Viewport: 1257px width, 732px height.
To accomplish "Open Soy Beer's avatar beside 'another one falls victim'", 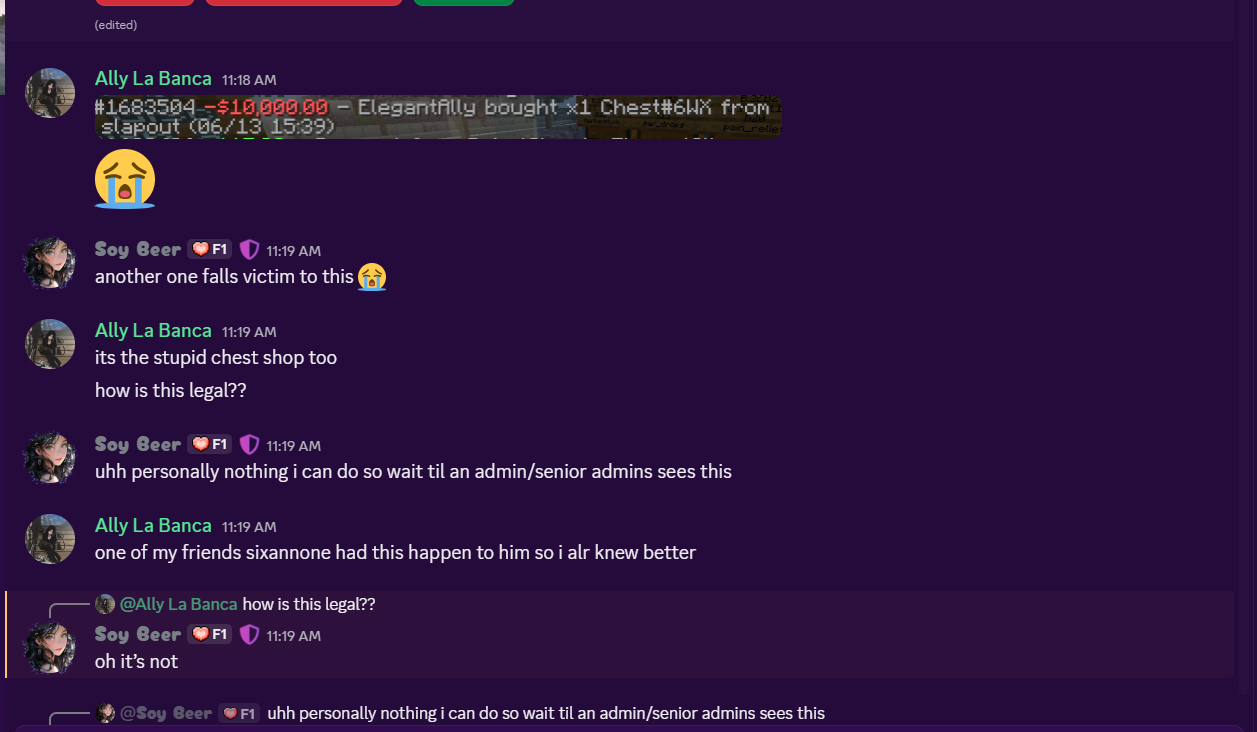I will [50, 263].
